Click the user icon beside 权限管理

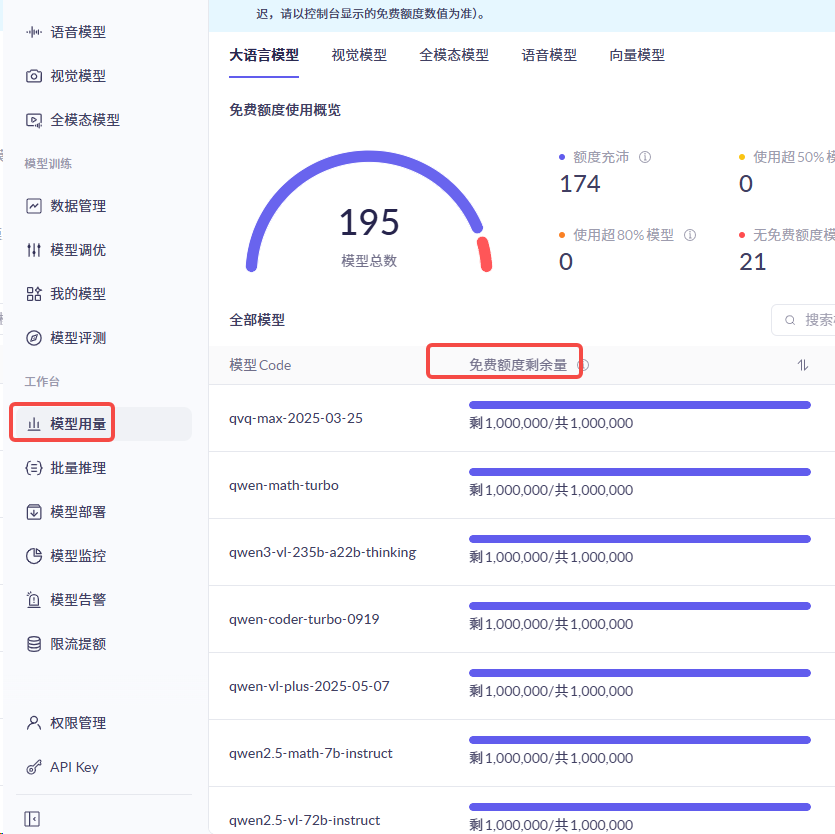point(34,723)
